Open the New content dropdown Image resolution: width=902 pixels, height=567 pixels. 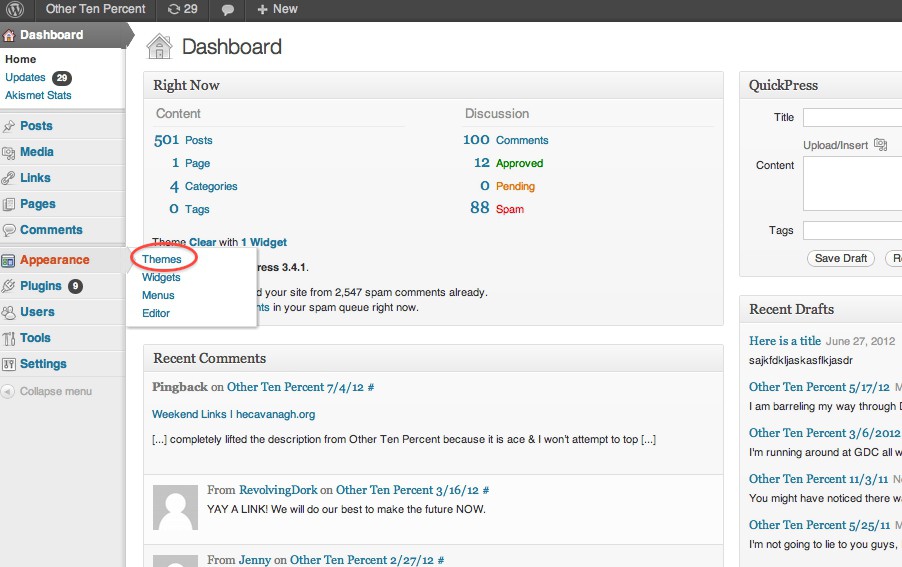pyautogui.click(x=277, y=9)
